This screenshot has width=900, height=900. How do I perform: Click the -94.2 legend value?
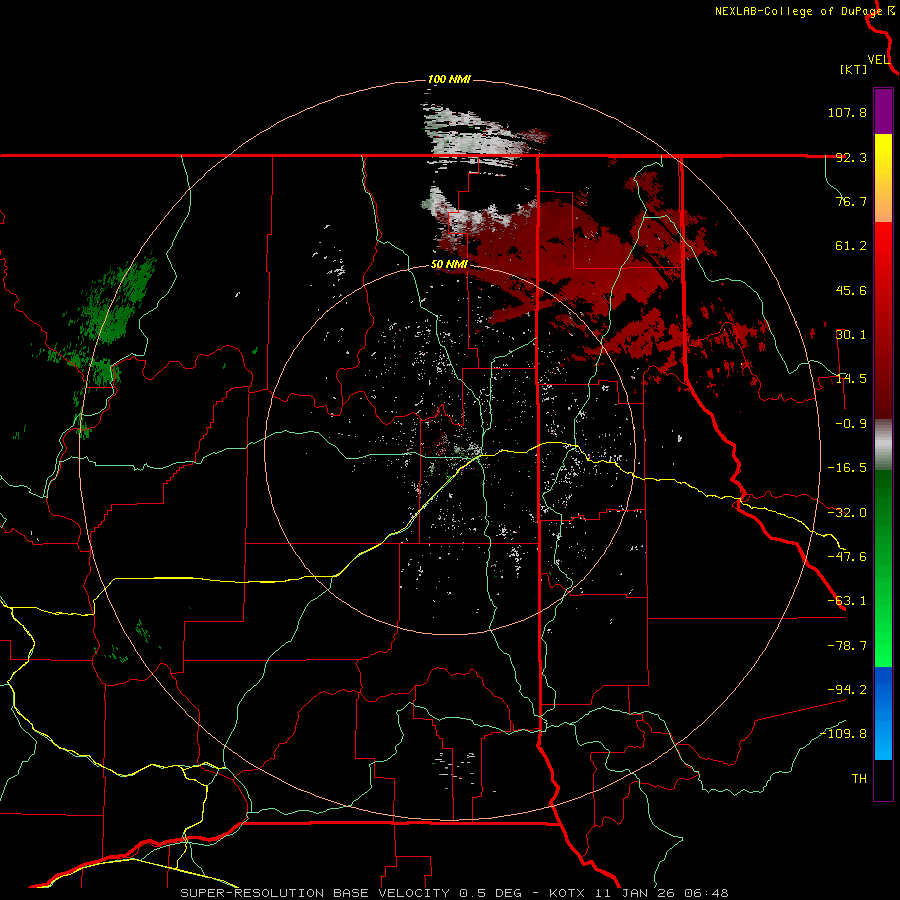pos(847,689)
